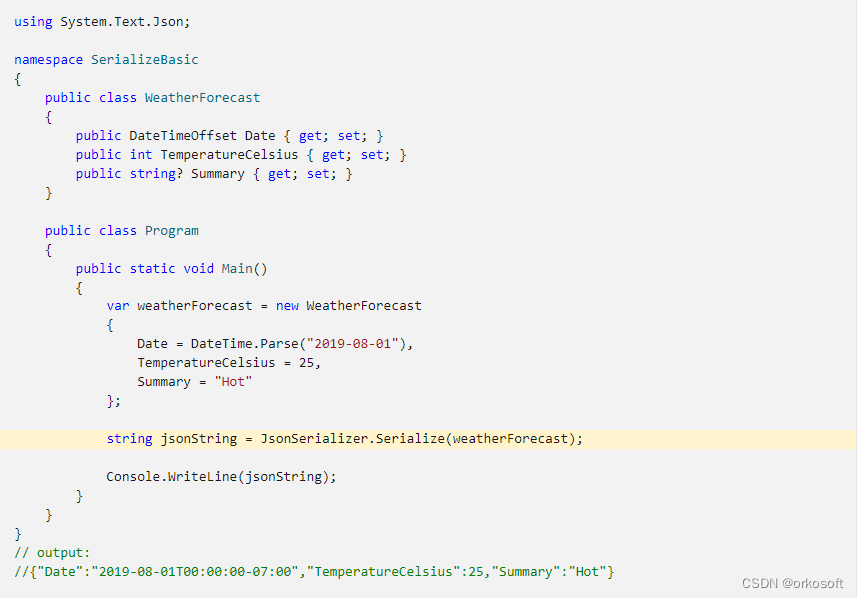Click the JSON output comment line
The image size is (859, 598).
(314, 572)
